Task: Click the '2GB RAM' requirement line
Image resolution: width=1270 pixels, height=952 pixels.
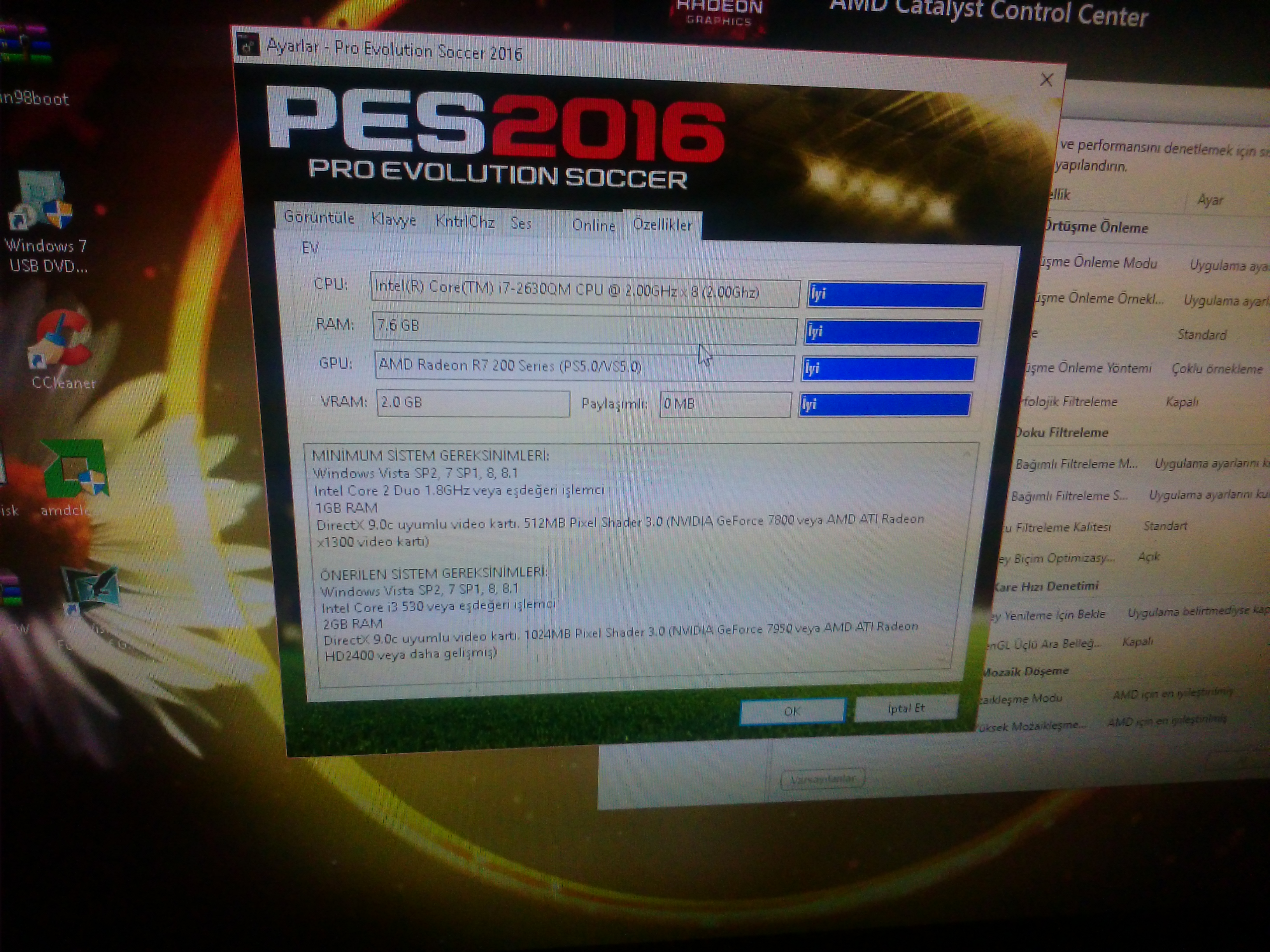Action: pyautogui.click(x=353, y=624)
